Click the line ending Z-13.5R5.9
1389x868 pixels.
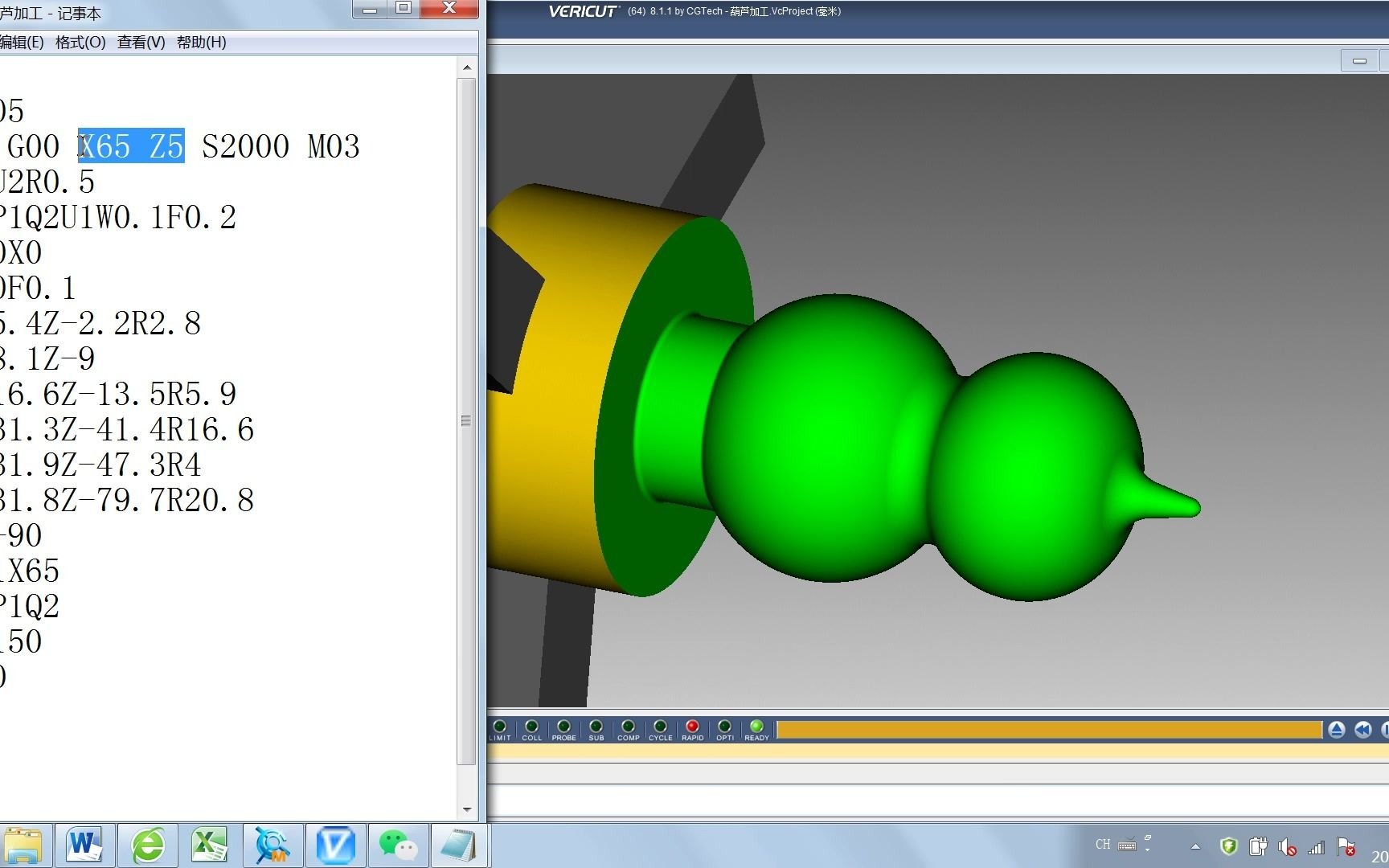click(118, 394)
